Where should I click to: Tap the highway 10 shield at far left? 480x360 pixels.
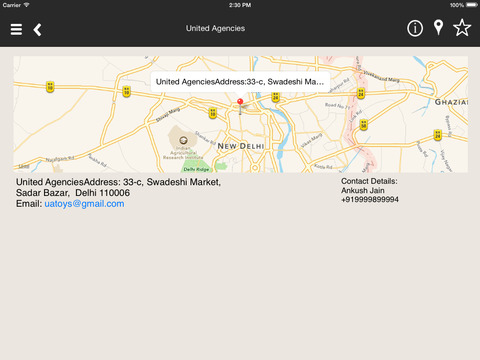tap(50, 87)
